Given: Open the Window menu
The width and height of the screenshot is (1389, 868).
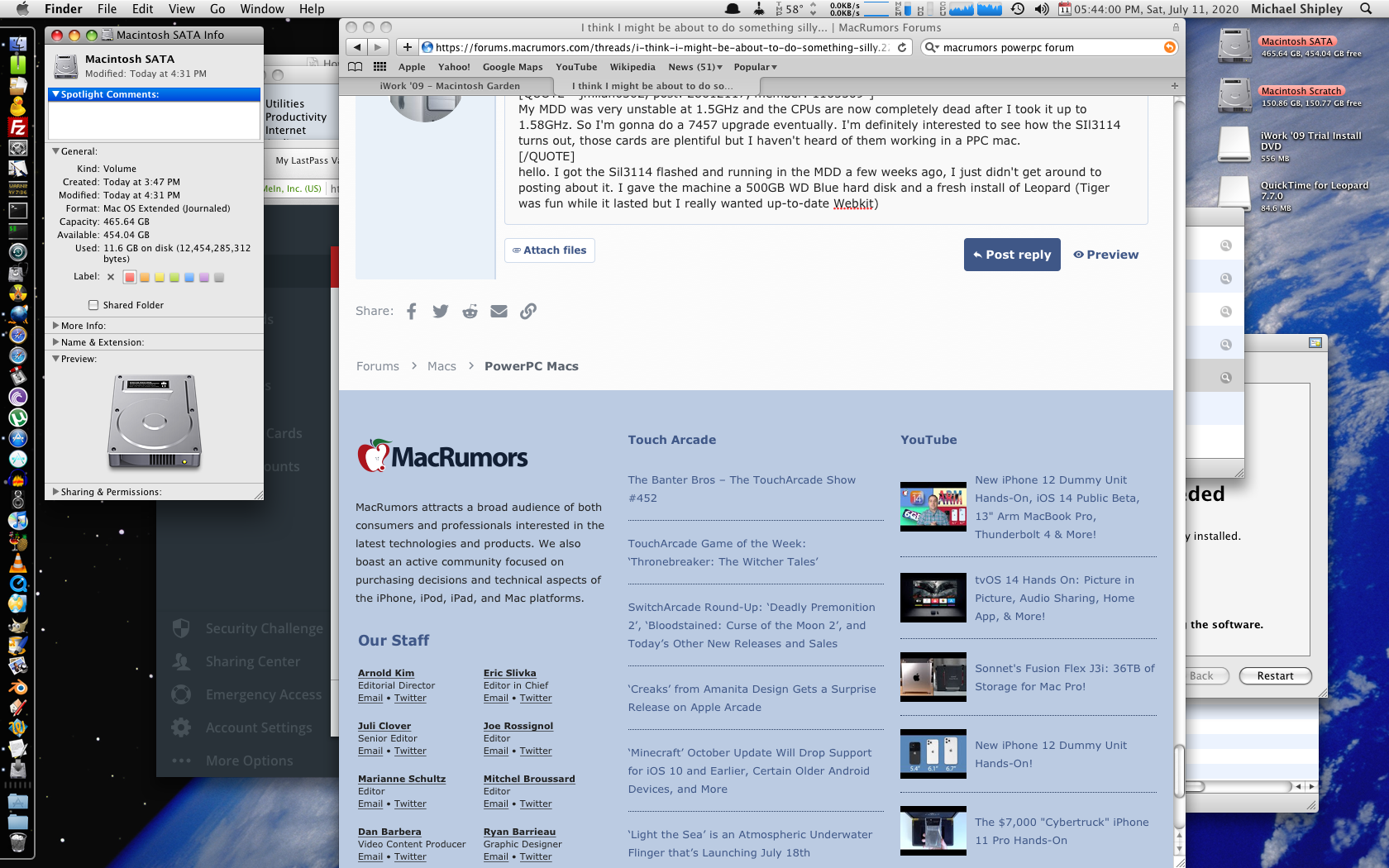Looking at the screenshot, I should pyautogui.click(x=262, y=9).
